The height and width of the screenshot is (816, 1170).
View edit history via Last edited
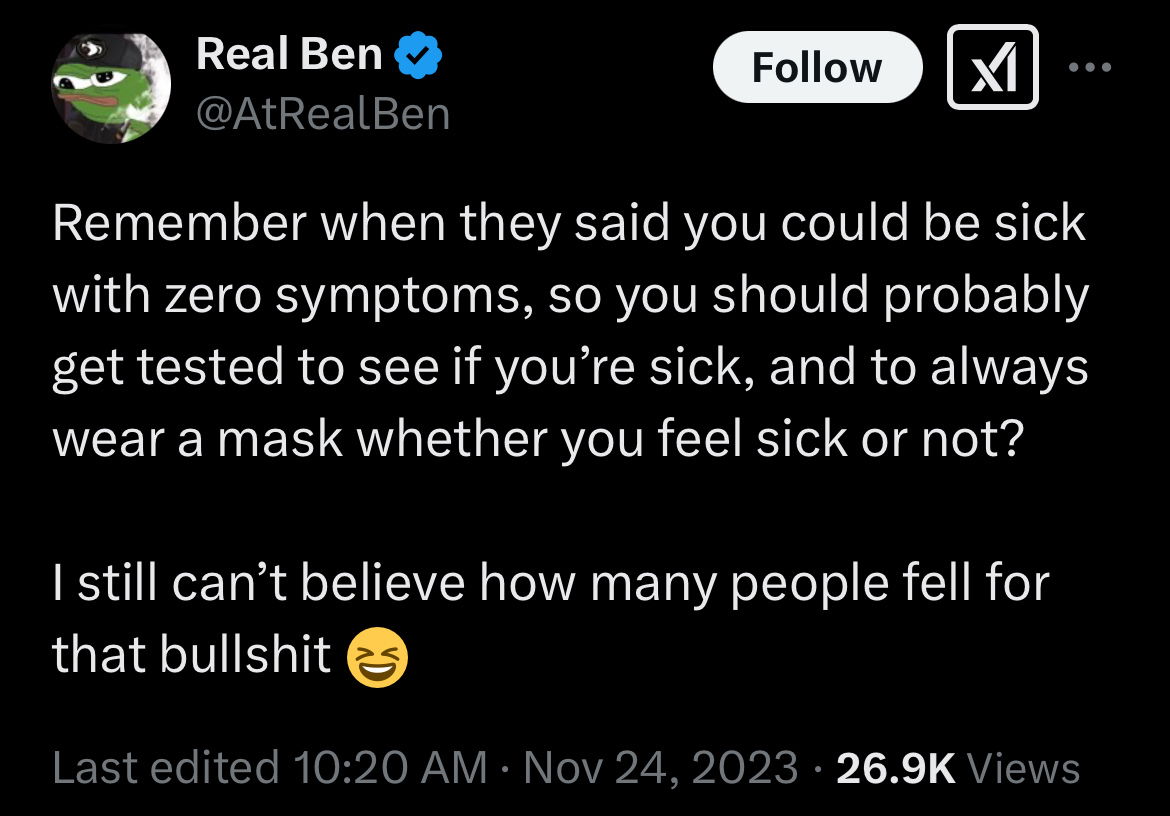165,768
